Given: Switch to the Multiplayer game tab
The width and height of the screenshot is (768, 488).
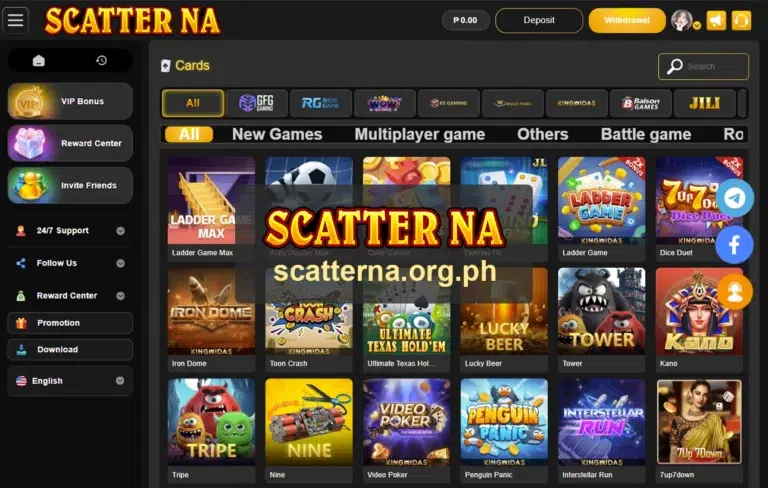Looking at the screenshot, I should point(420,134).
